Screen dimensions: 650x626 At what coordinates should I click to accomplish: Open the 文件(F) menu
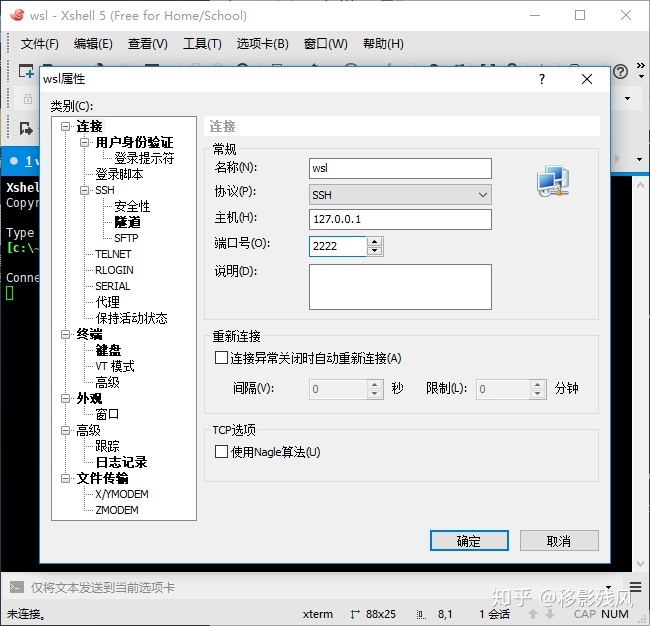pyautogui.click(x=40, y=44)
